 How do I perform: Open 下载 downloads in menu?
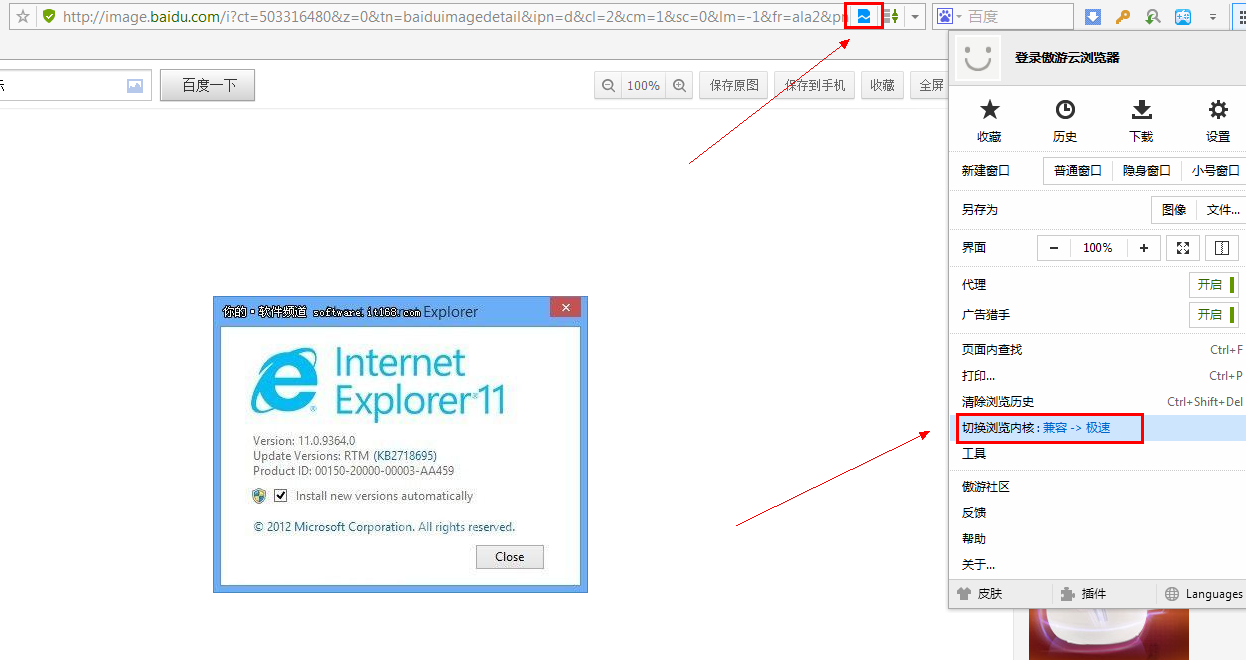click(x=1141, y=121)
